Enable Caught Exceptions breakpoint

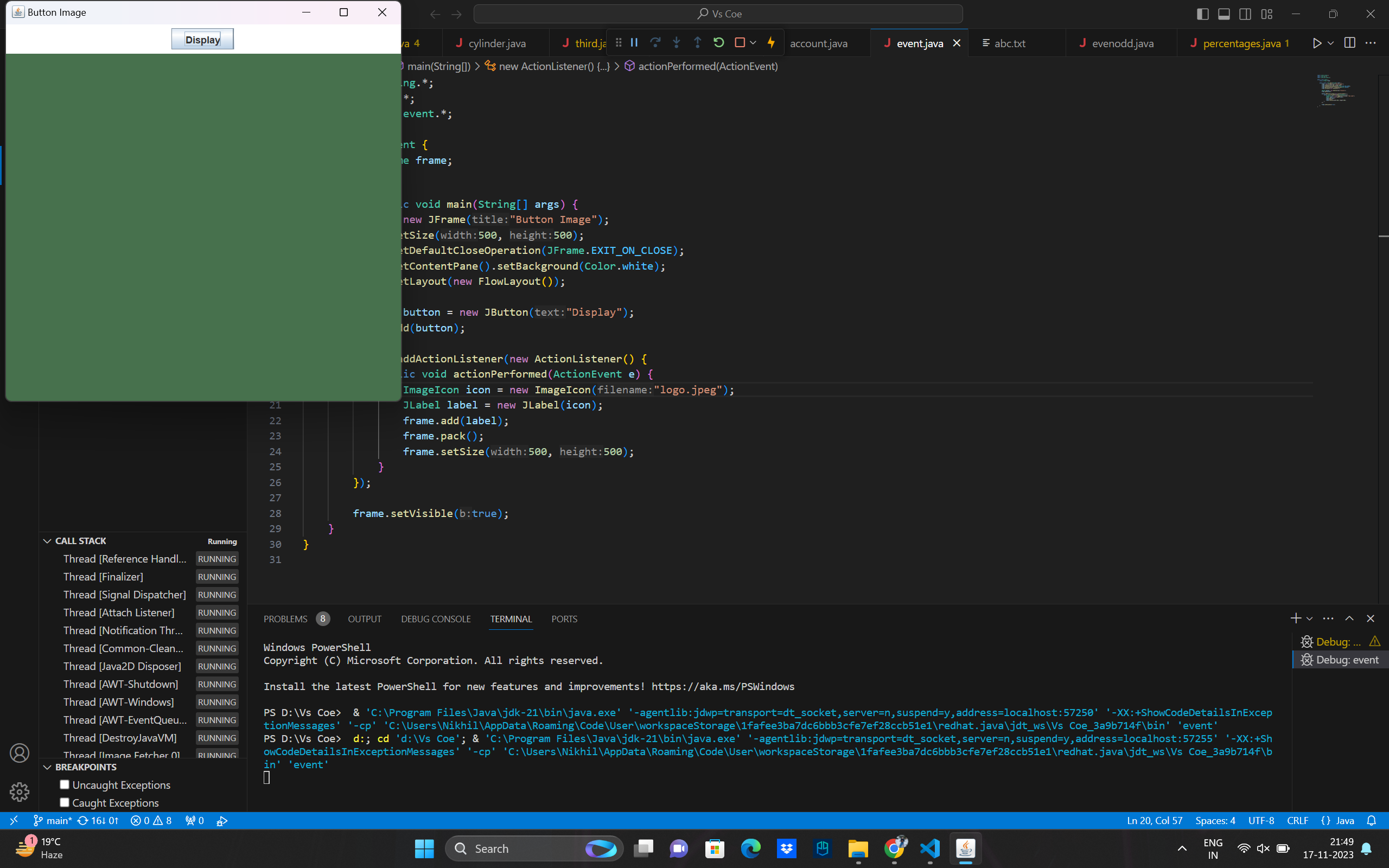(64, 802)
